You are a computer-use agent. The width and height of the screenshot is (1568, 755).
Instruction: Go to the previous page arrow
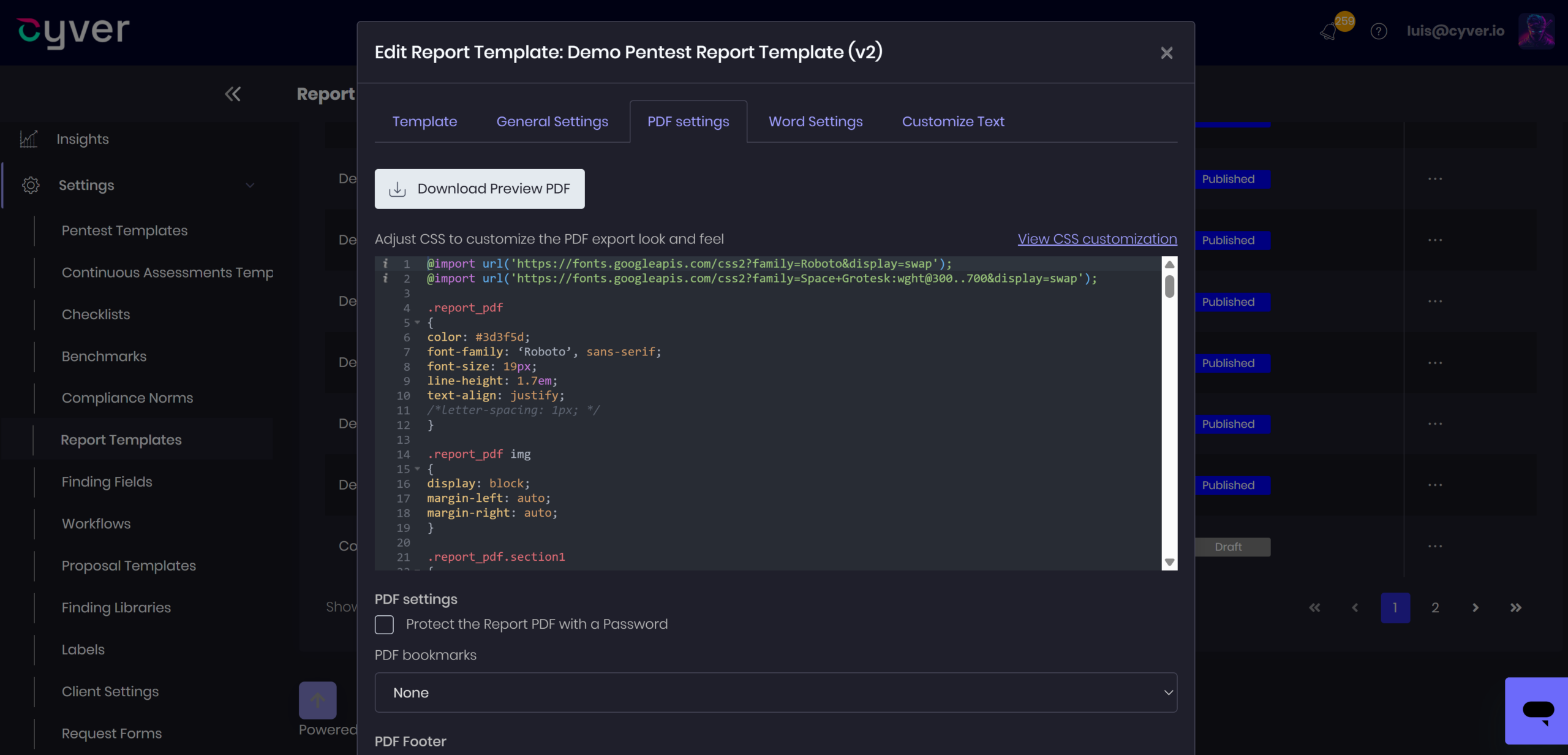[1355, 607]
